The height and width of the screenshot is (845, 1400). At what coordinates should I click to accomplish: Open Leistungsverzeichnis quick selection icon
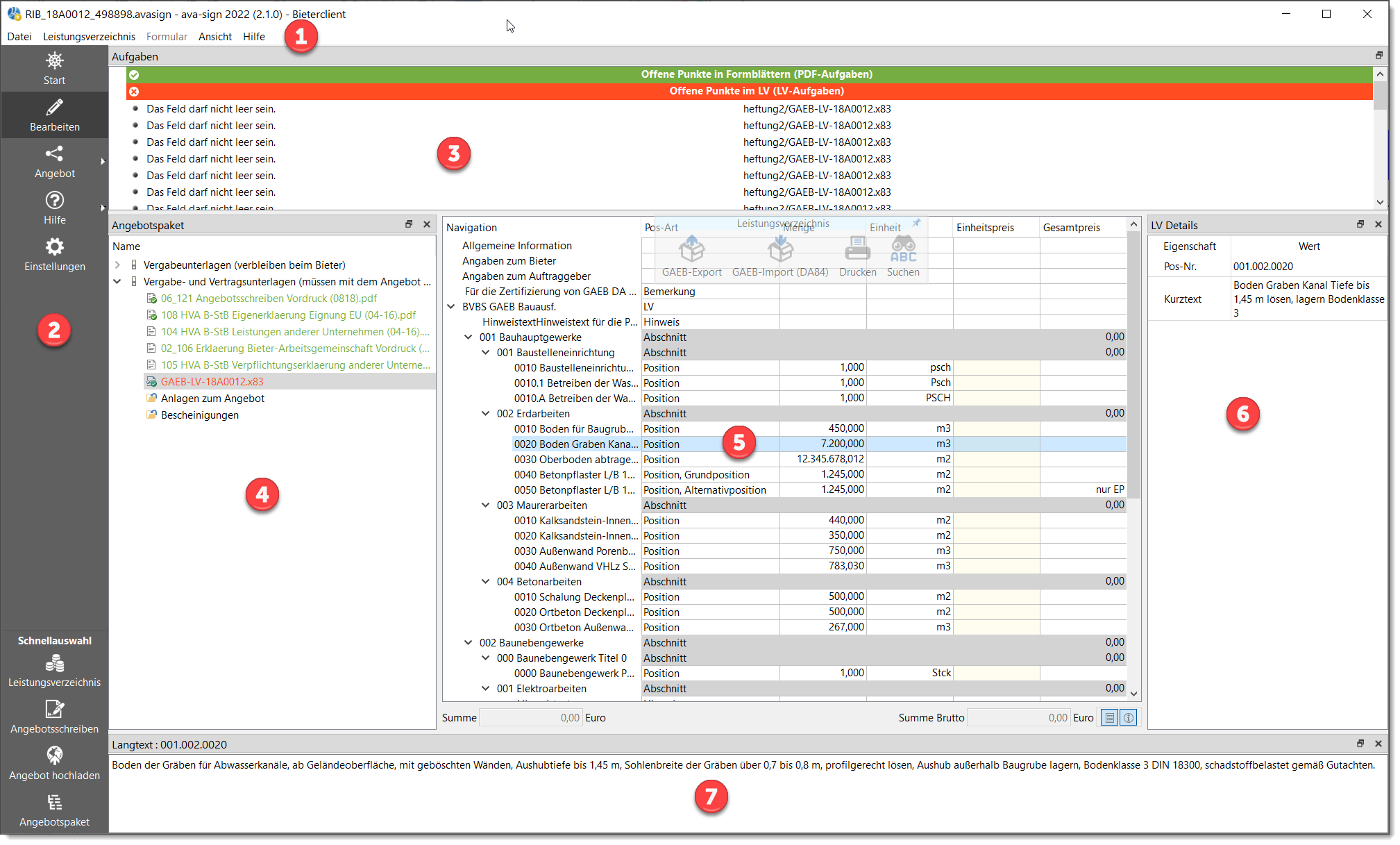(x=54, y=664)
